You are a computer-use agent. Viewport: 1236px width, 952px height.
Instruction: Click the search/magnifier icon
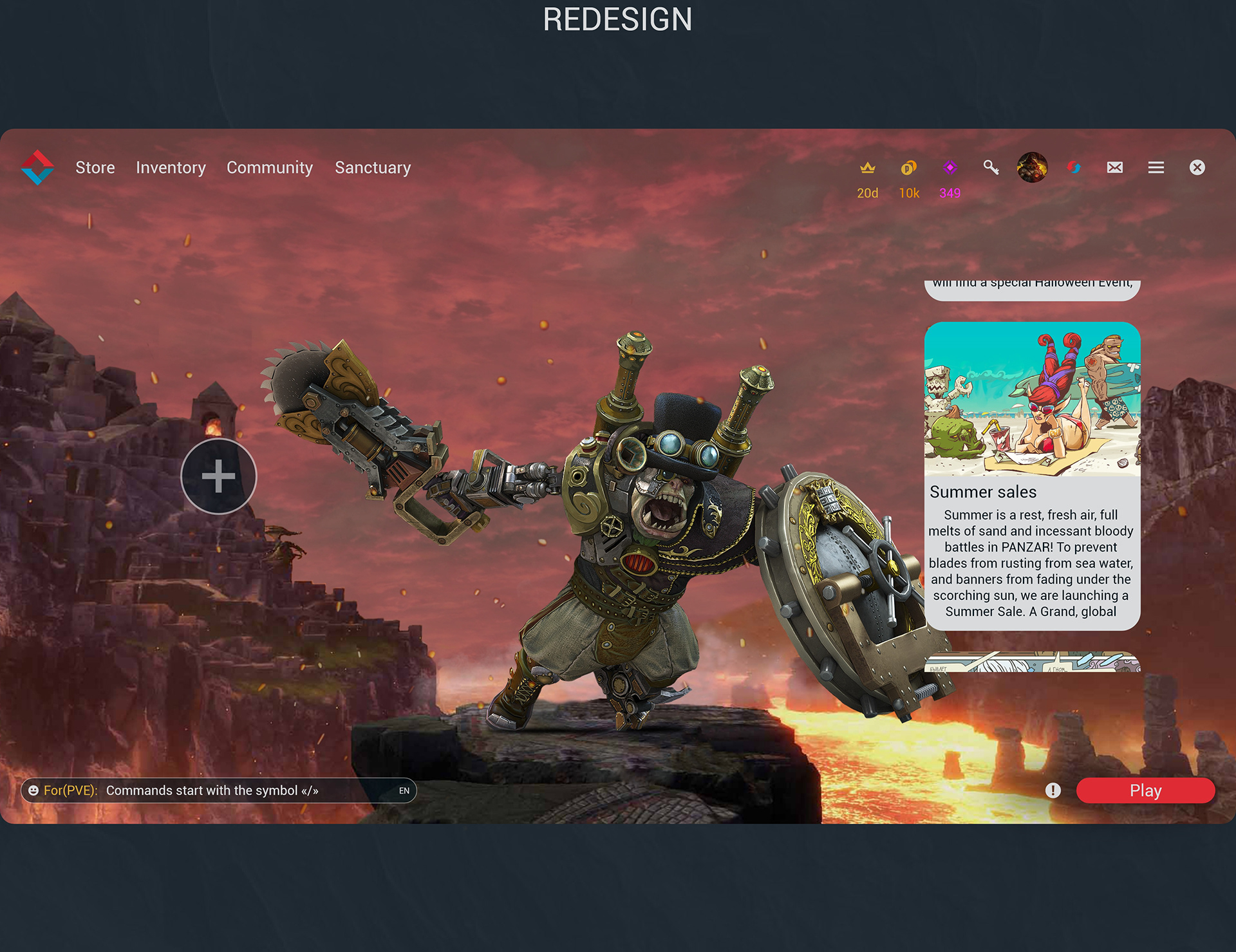[991, 167]
